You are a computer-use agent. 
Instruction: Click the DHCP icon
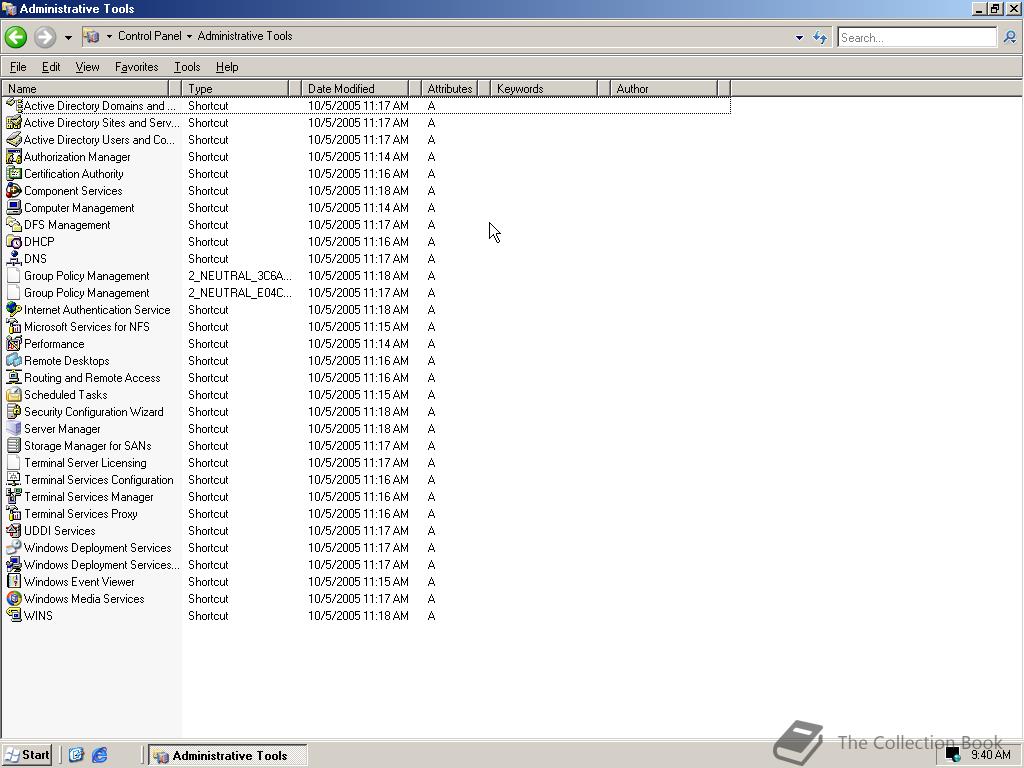point(14,242)
